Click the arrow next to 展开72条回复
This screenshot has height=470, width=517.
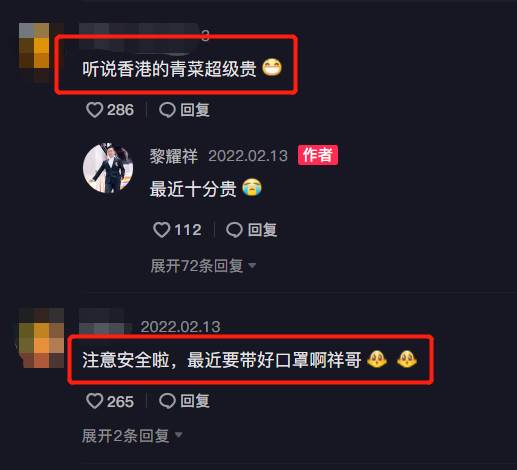click(252, 266)
